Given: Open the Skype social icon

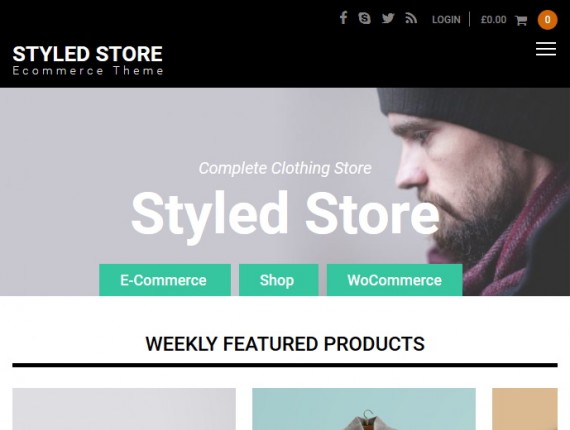Looking at the screenshot, I should [x=364, y=18].
